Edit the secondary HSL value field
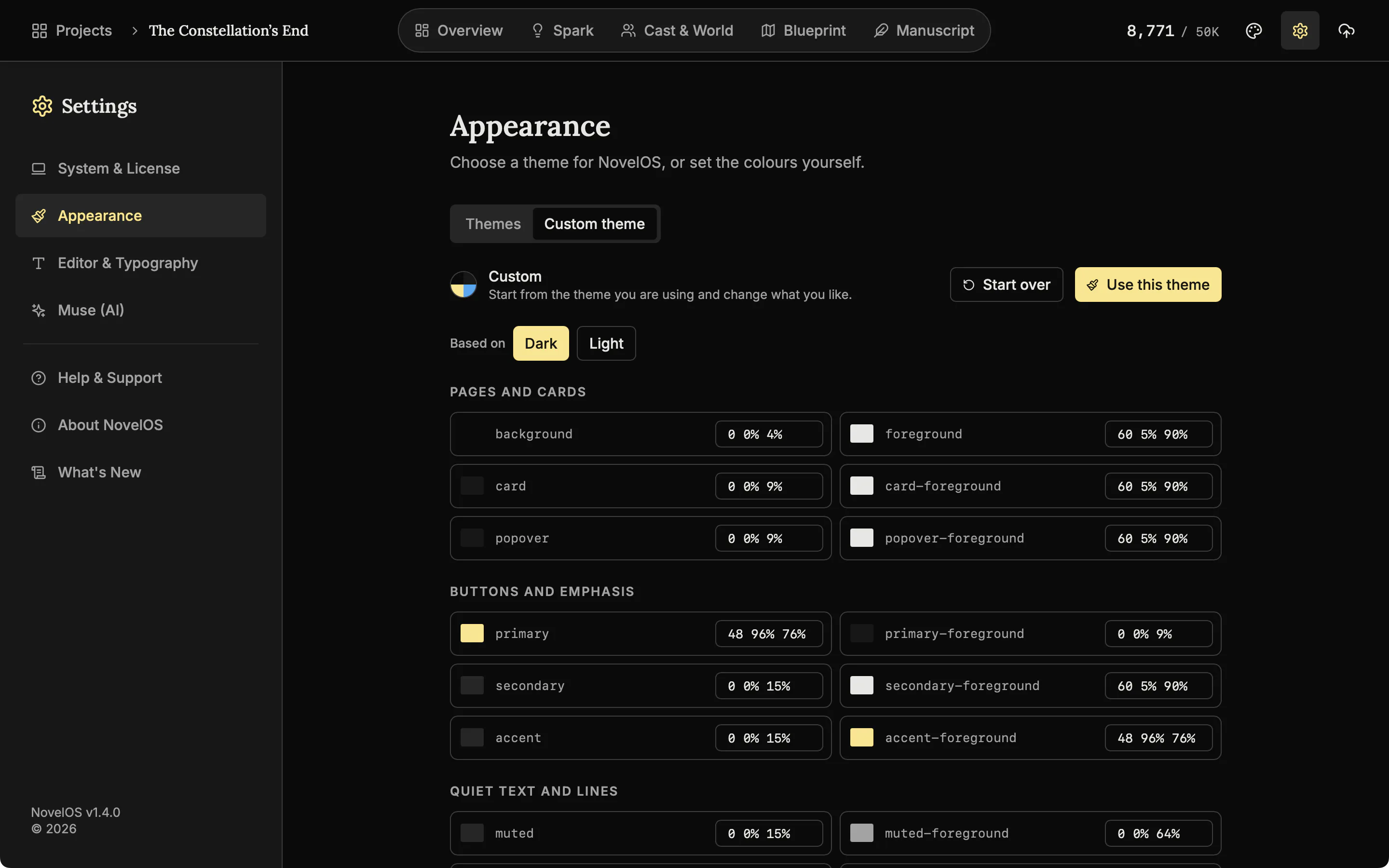This screenshot has width=1389, height=868. [769, 685]
